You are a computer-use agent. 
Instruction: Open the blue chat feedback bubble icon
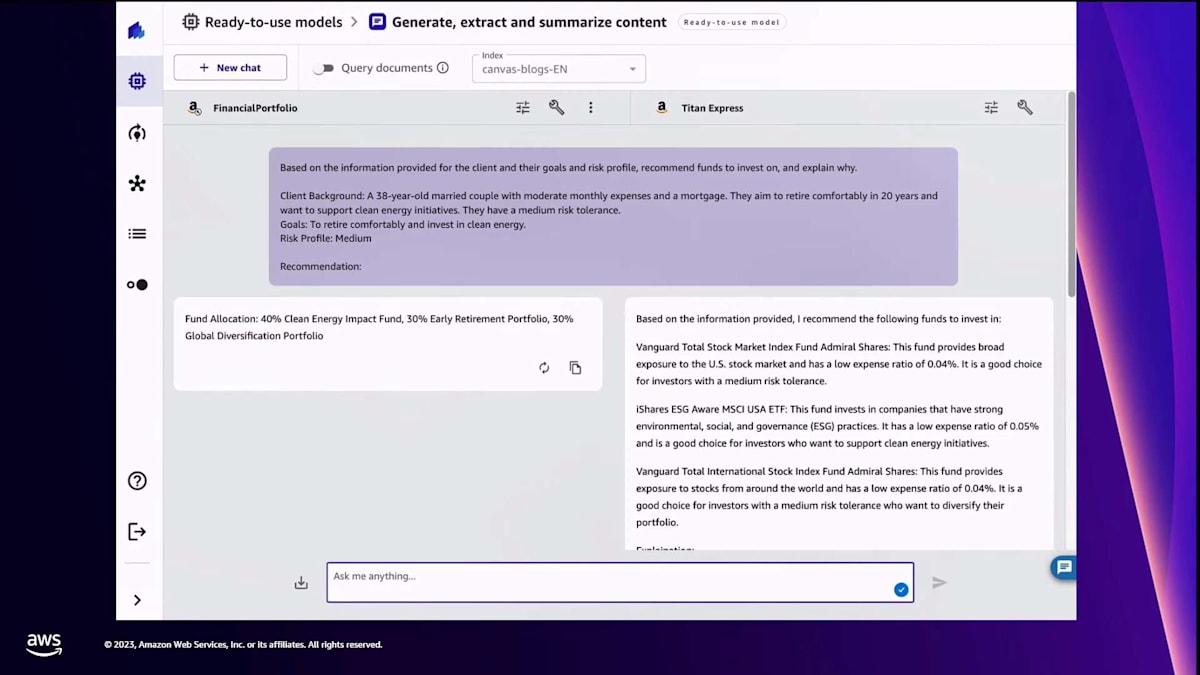click(x=1064, y=568)
